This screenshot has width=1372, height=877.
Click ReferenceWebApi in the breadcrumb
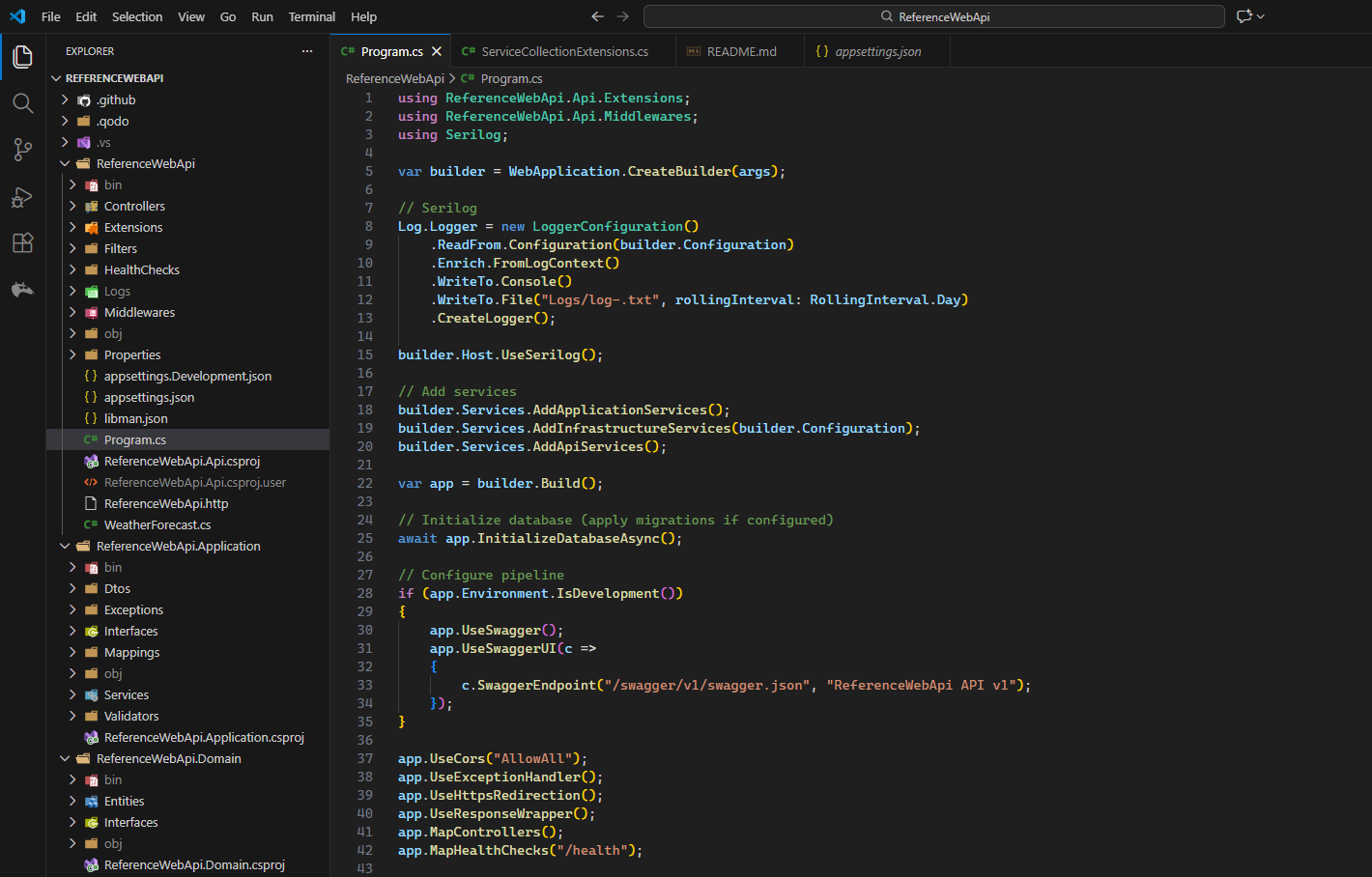(395, 78)
